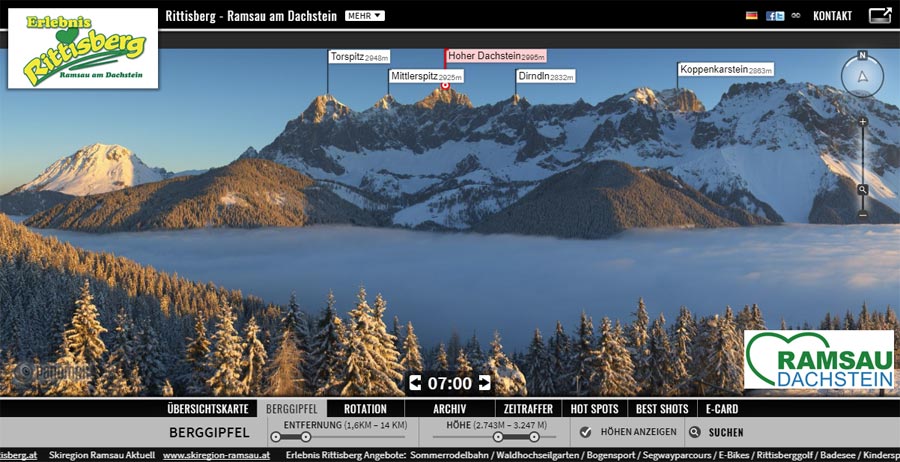
Task: Click the magnifier handle on zoom slider
Action: point(863,190)
